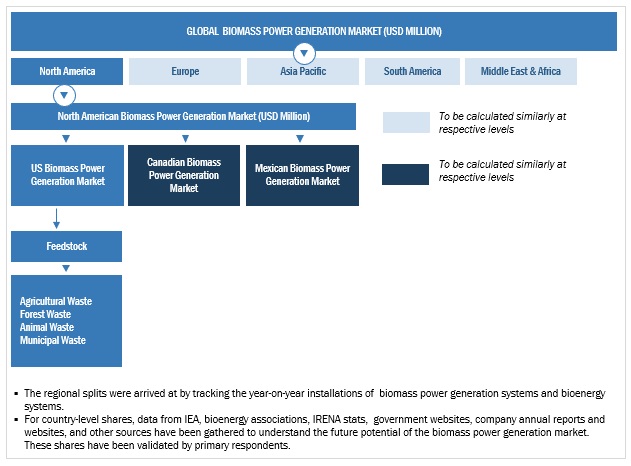This screenshot has height=466, width=631.
Task: Choose the South America region
Action: pyautogui.click(x=411, y=71)
